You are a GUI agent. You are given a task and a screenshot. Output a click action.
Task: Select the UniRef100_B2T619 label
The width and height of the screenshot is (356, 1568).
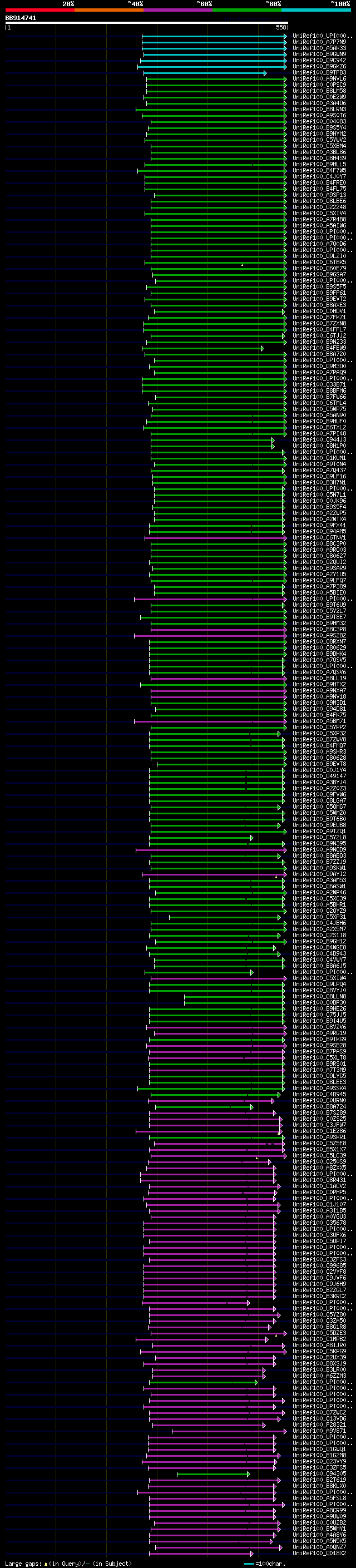[x=319, y=1480]
